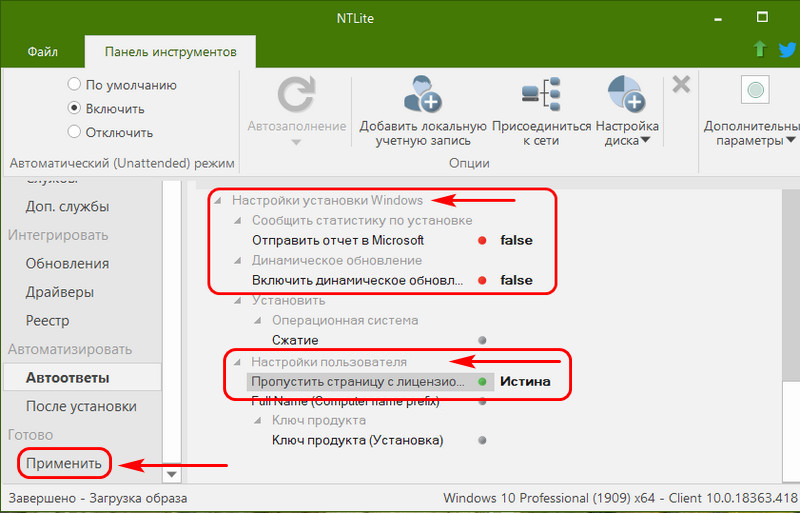Image resolution: width=800 pixels, height=513 pixels.
Task: Select the По умолчанию radio button
Action: click(74, 84)
